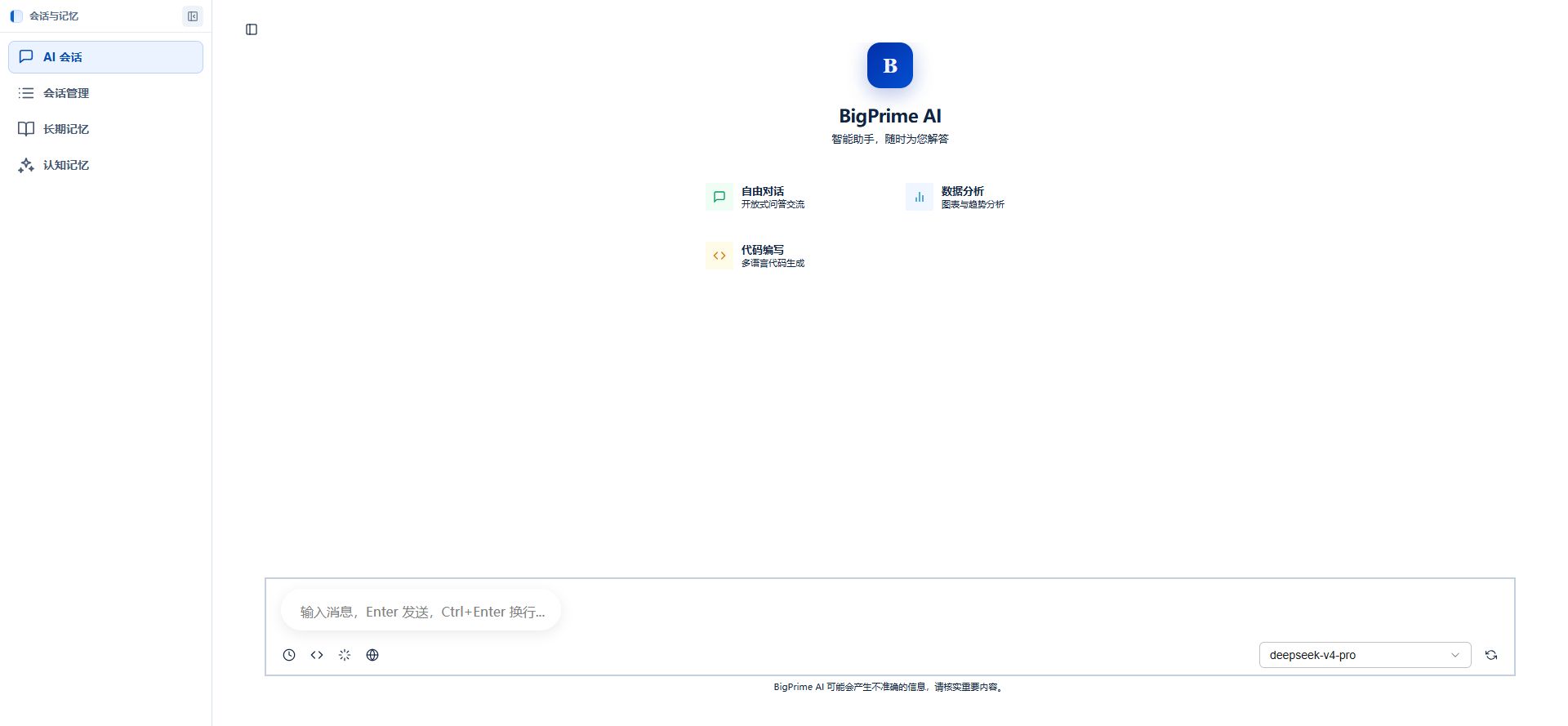Open the clock history icon below the message box
The height and width of the screenshot is (726, 1568).
[289, 655]
